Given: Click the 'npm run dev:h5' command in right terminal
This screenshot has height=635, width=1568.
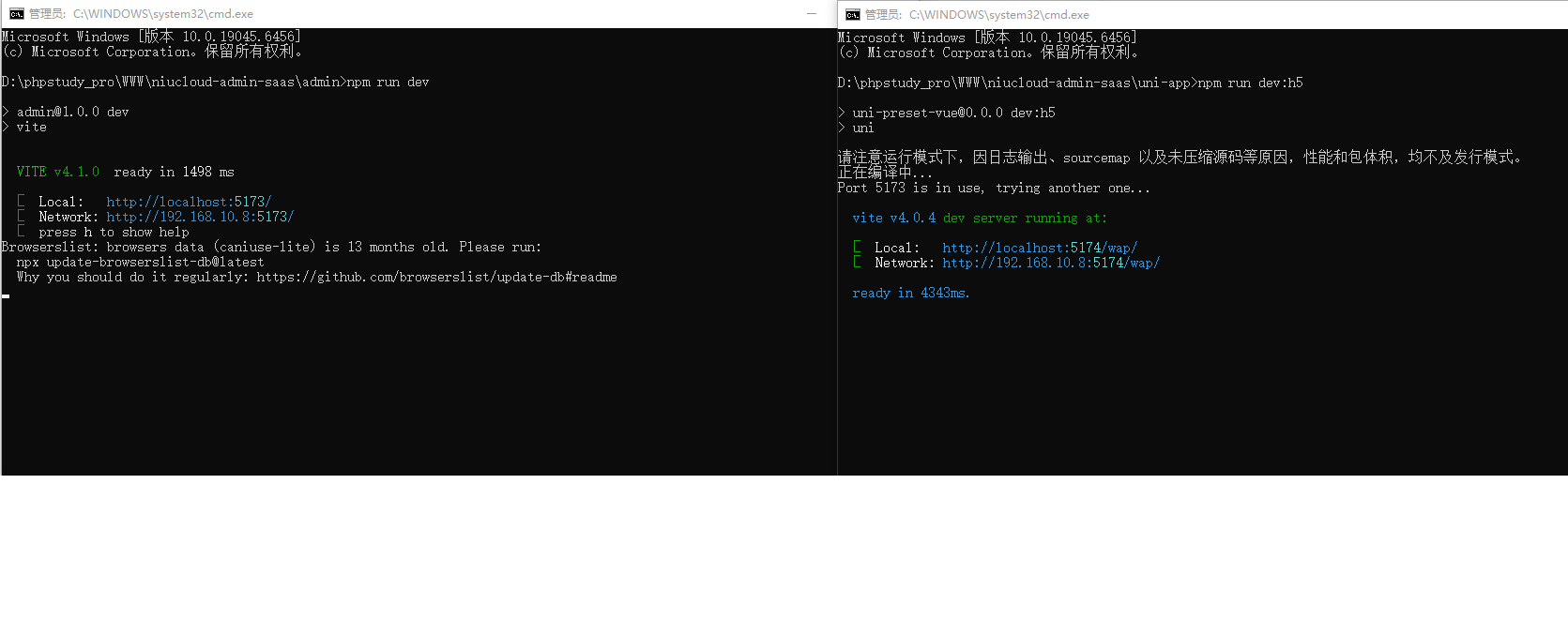Looking at the screenshot, I should pos(1250,83).
